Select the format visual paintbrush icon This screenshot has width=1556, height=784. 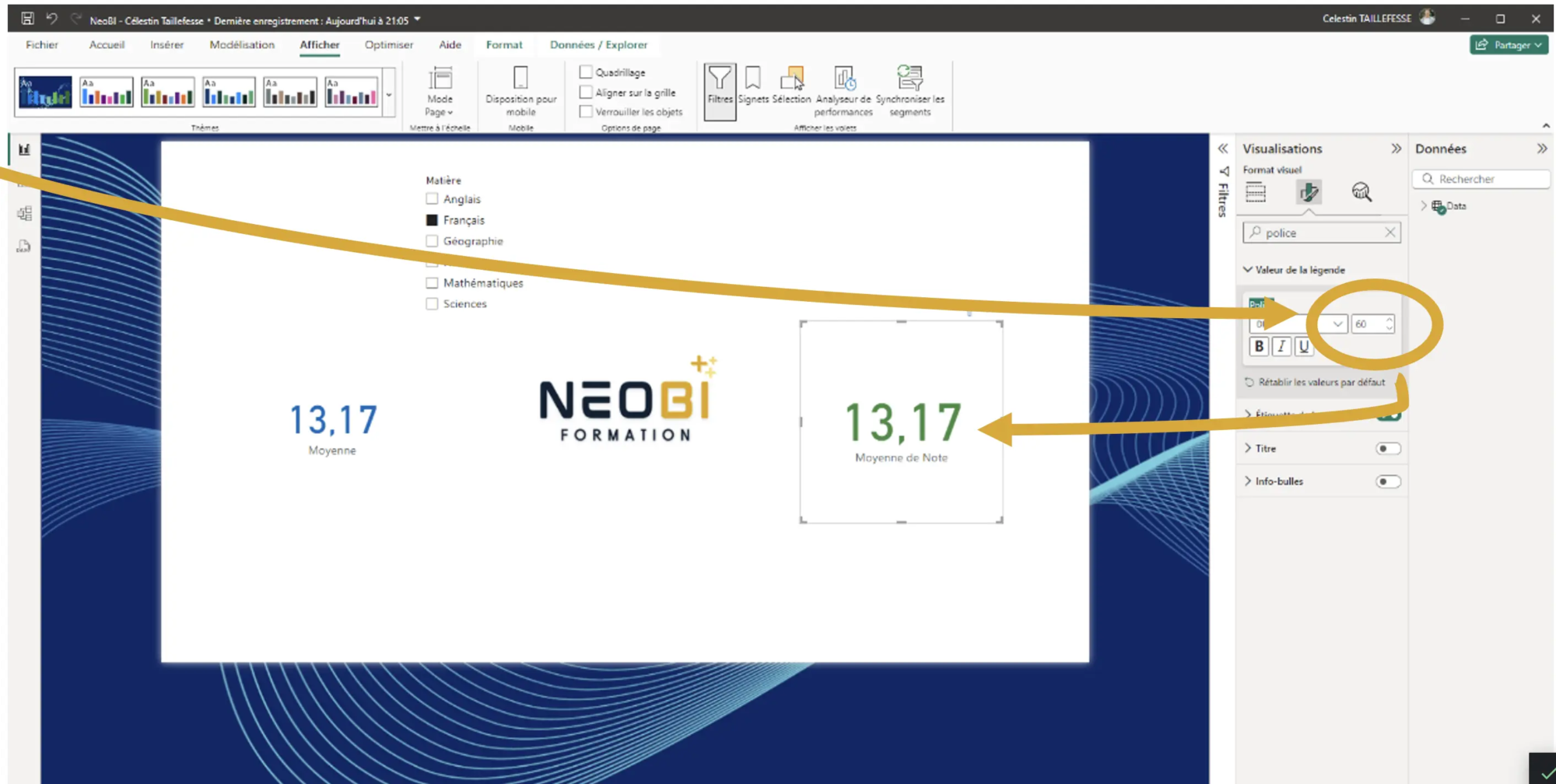point(1309,192)
